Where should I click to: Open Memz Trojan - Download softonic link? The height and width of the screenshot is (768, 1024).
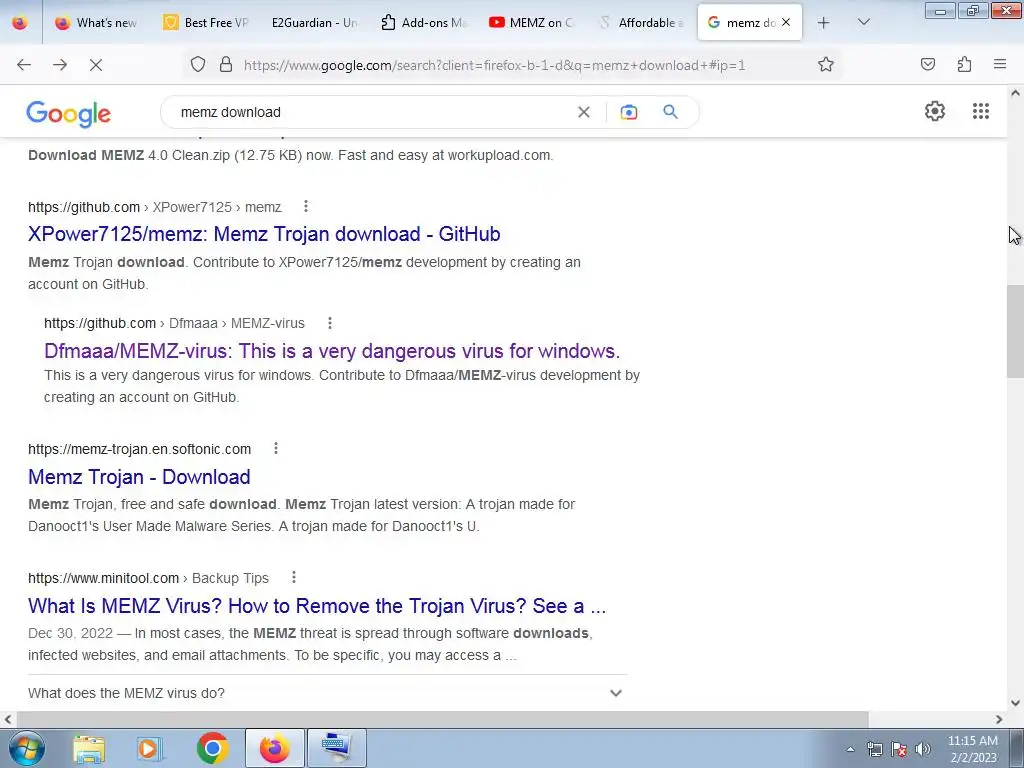coord(139,477)
